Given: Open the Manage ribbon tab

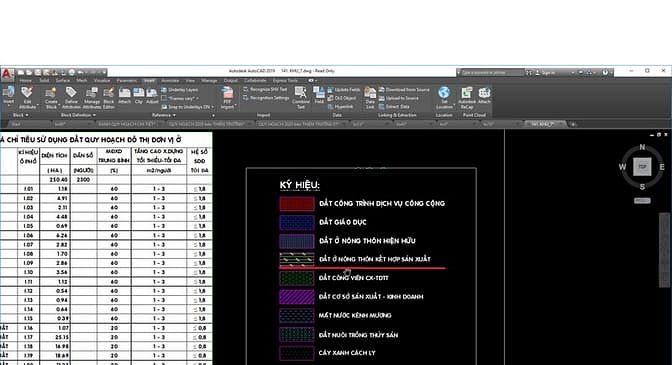Looking at the screenshot, I should (209, 81).
